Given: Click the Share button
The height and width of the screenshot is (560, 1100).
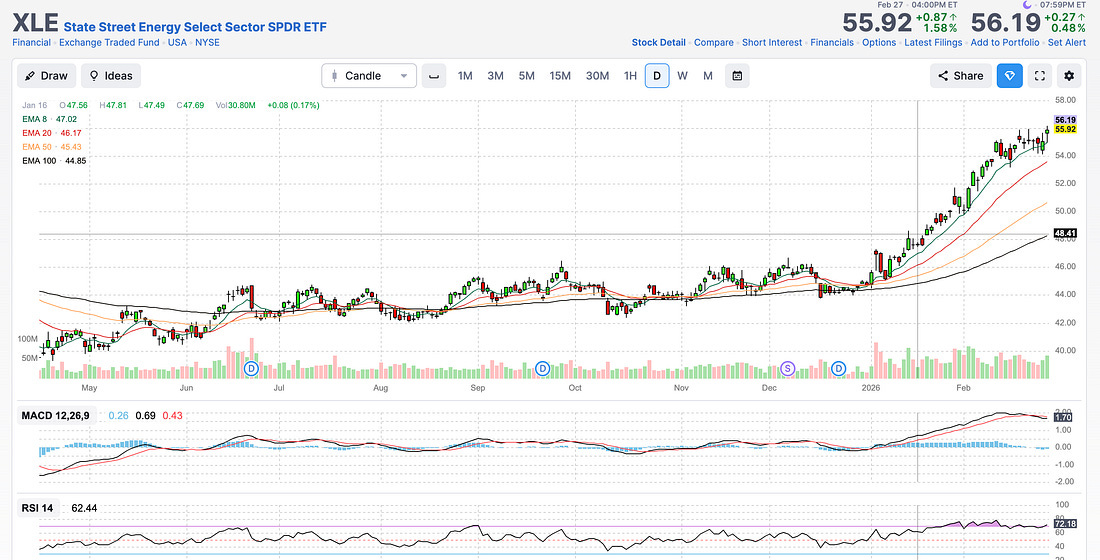Looking at the screenshot, I should [x=960, y=76].
